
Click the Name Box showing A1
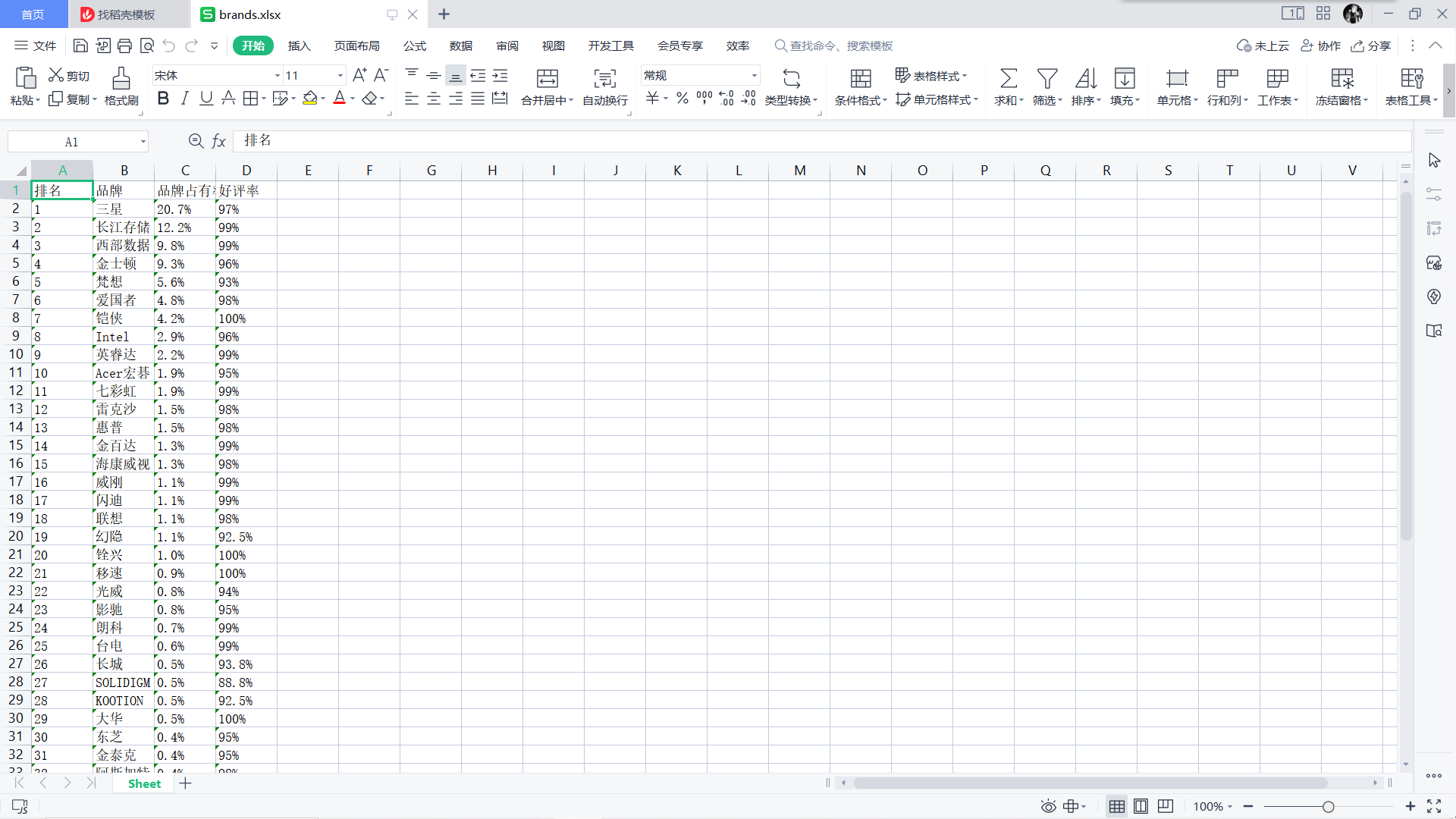71,142
